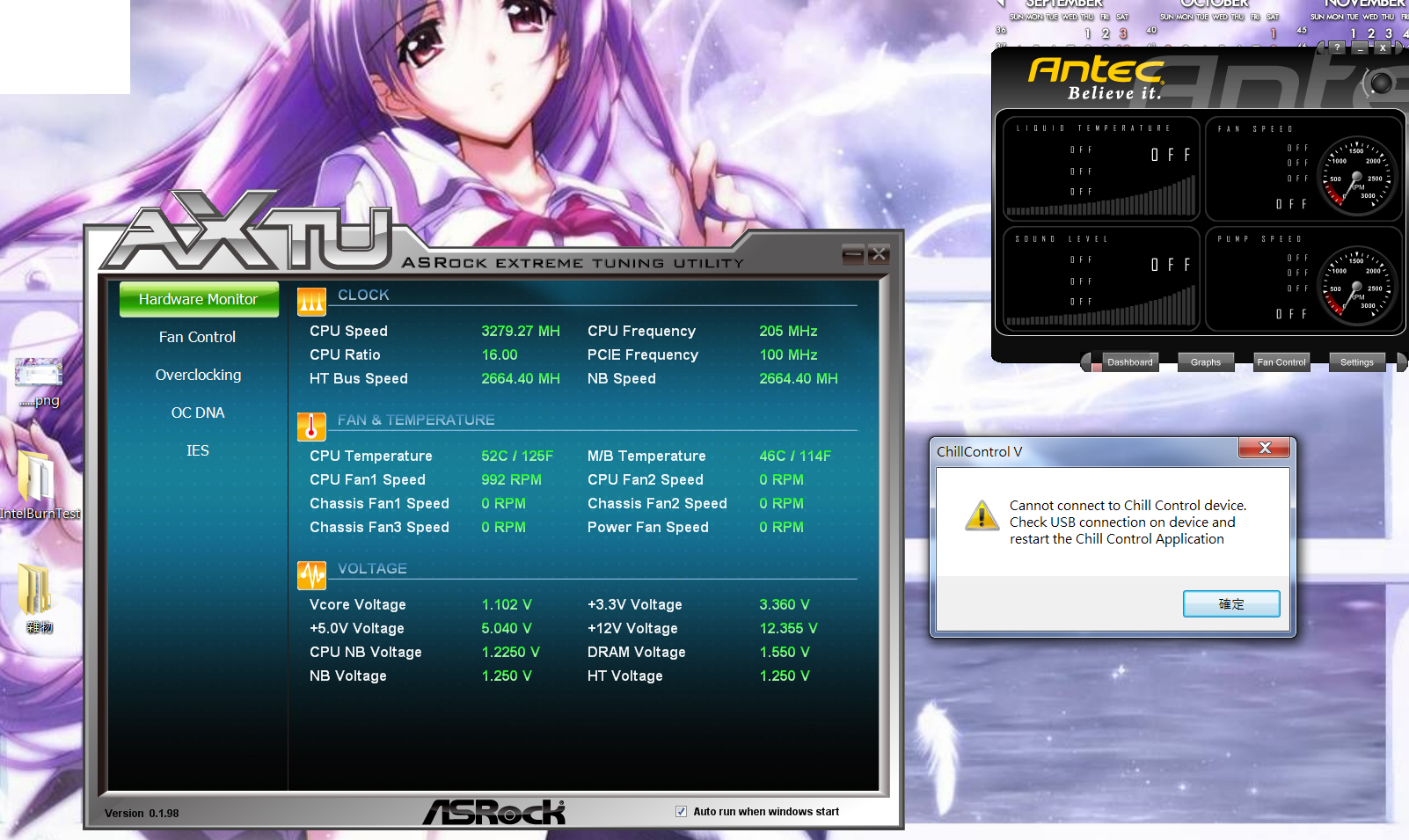Click the +3.3V Voltage value 3.360 V
This screenshot has height=840, width=1409.
785,604
